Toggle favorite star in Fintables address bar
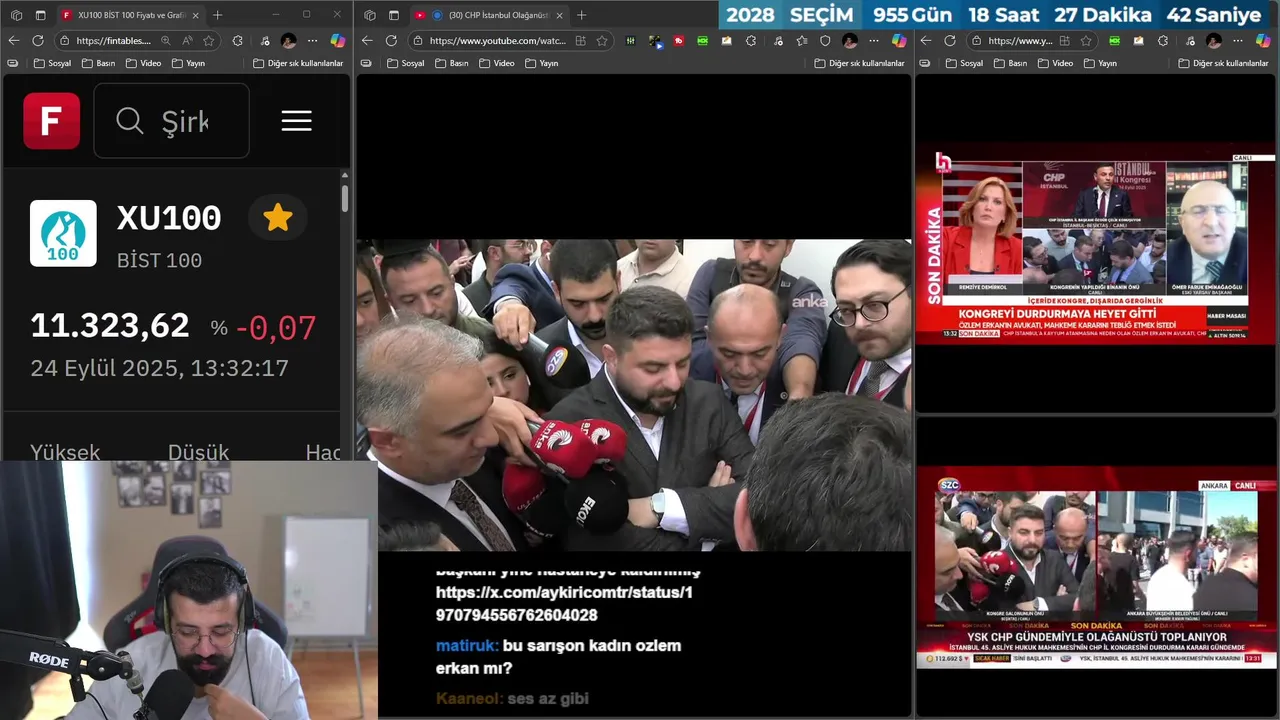The image size is (1280, 720). point(209,41)
